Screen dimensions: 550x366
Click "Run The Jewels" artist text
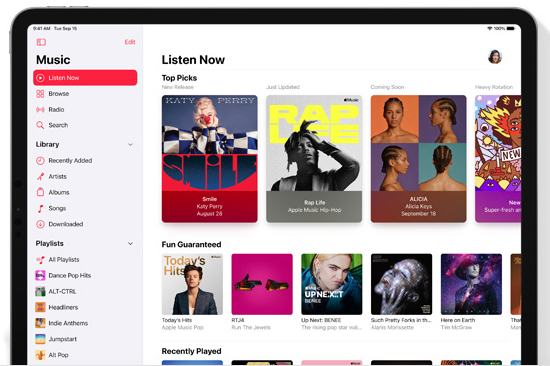(251, 327)
